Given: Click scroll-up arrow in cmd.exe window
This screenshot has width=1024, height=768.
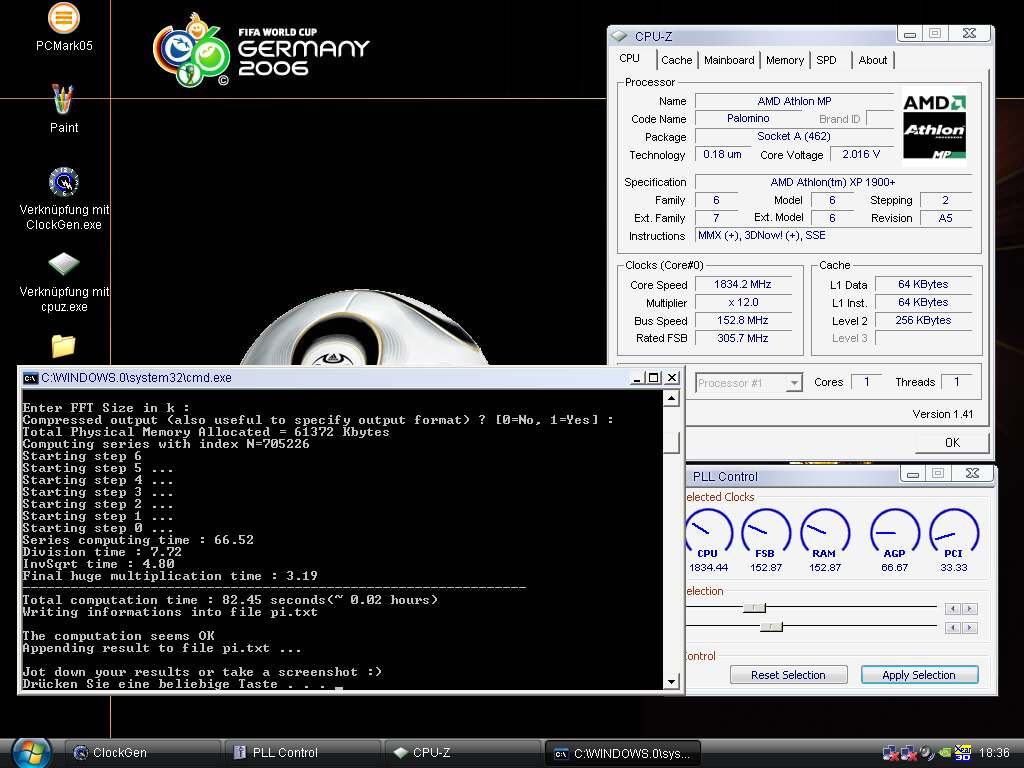Looking at the screenshot, I should (671, 398).
